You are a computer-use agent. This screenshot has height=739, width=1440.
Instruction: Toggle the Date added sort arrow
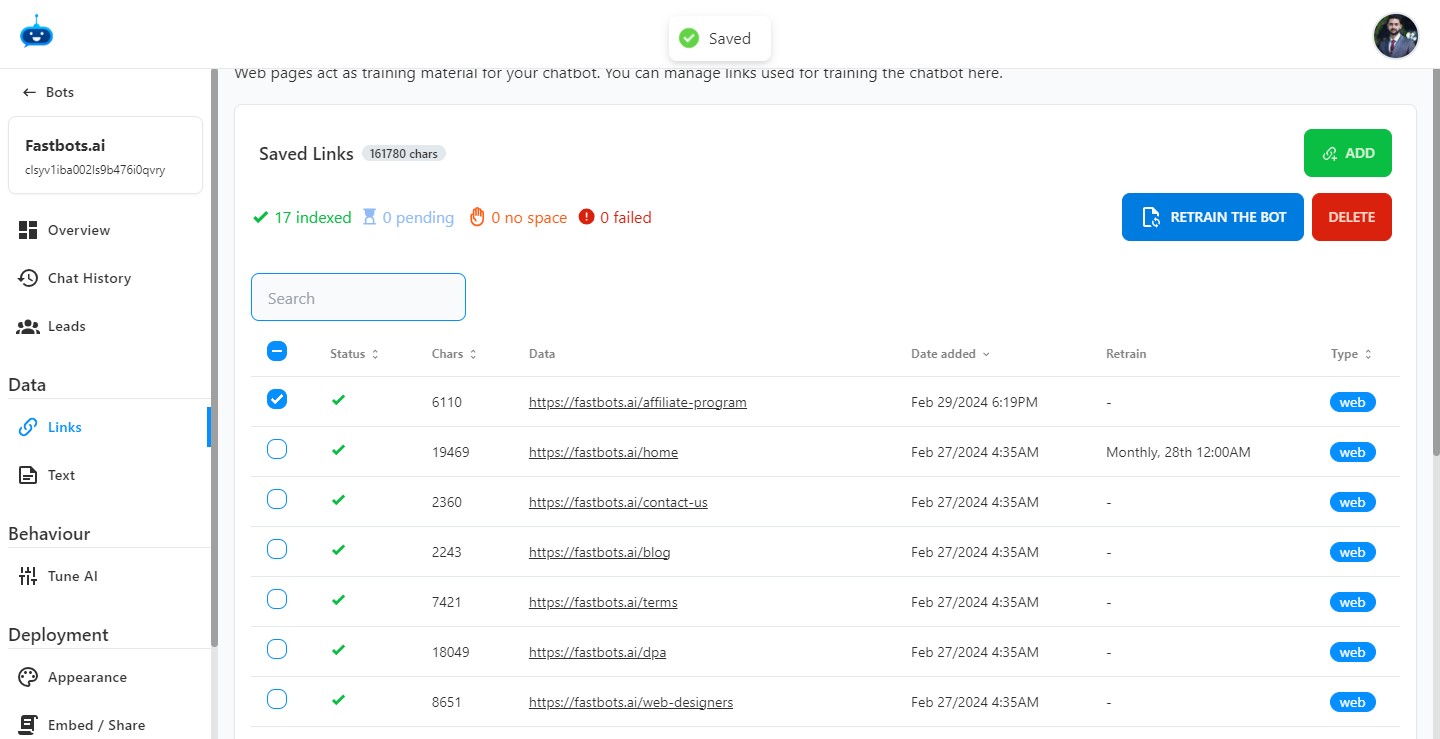pos(986,354)
